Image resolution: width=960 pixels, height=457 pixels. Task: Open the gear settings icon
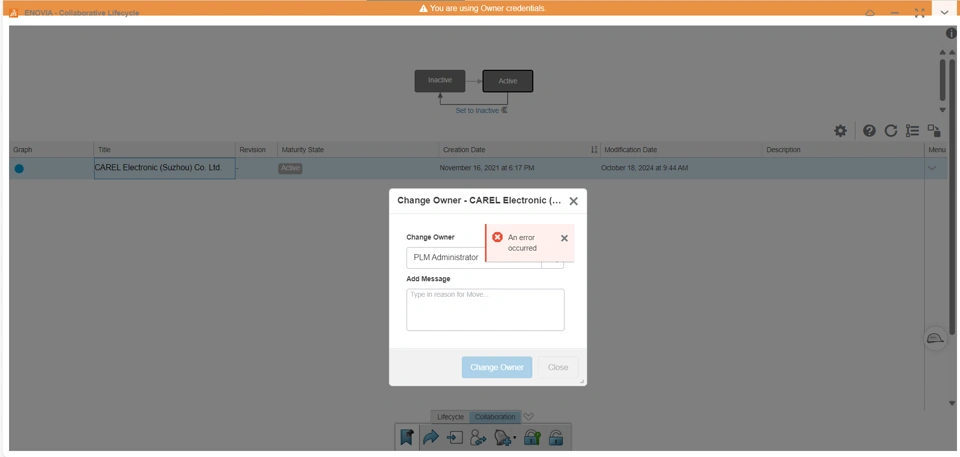pos(841,130)
